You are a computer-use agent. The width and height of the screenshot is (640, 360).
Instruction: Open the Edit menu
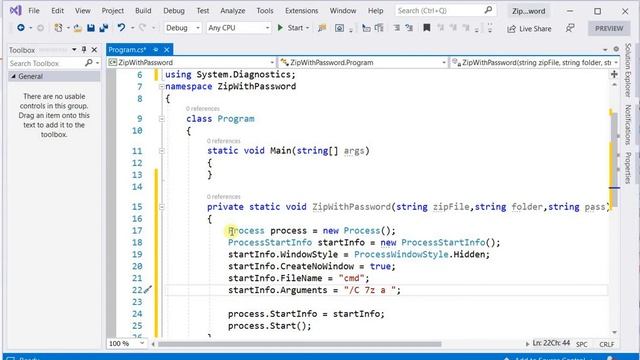point(57,11)
